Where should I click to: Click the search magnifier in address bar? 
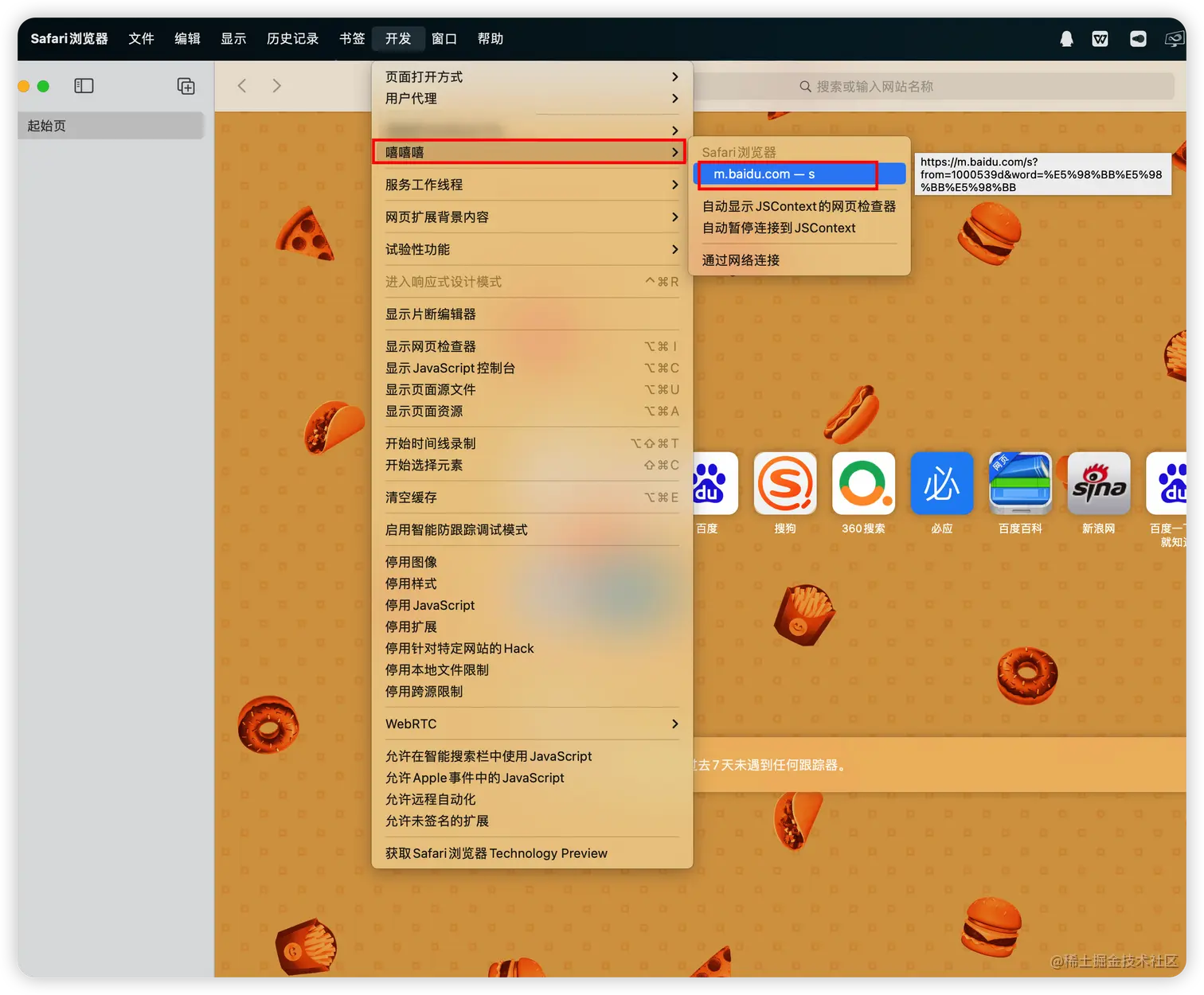pyautogui.click(x=805, y=87)
